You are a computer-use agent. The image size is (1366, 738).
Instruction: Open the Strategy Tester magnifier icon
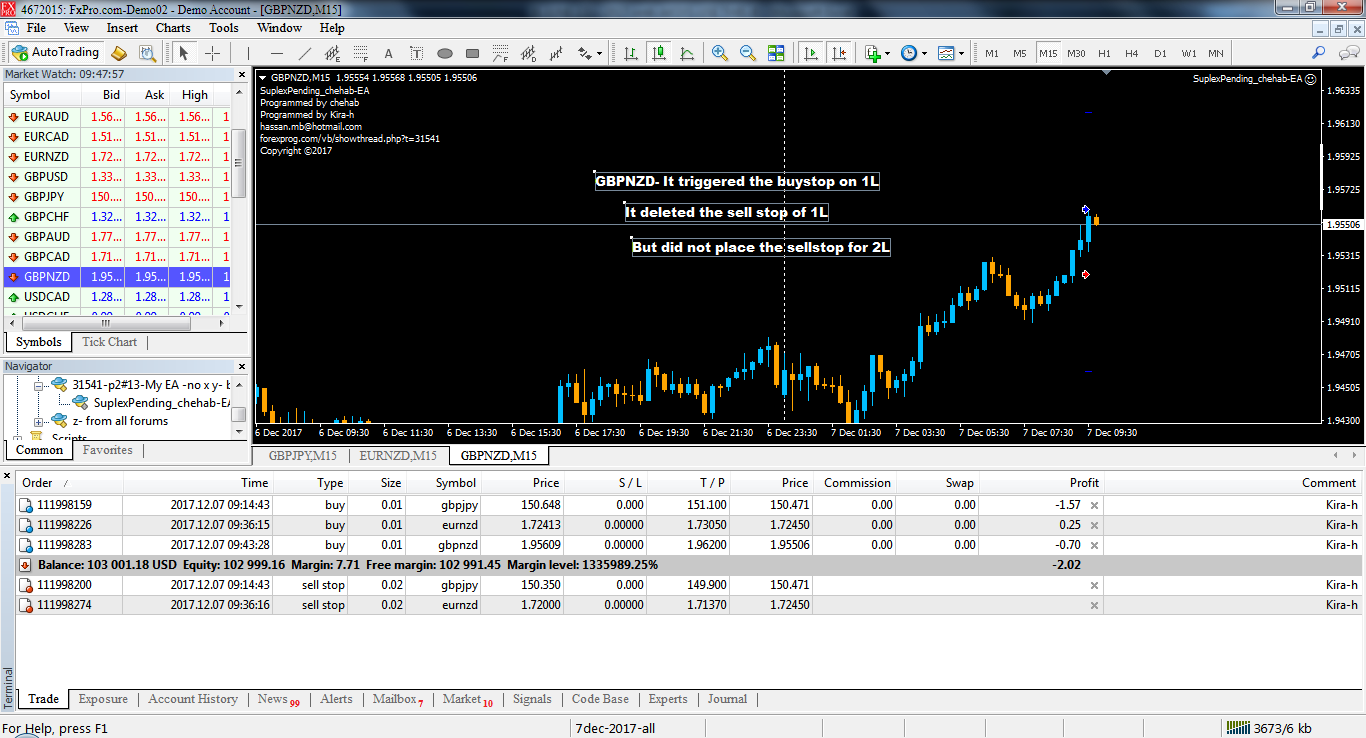point(147,53)
